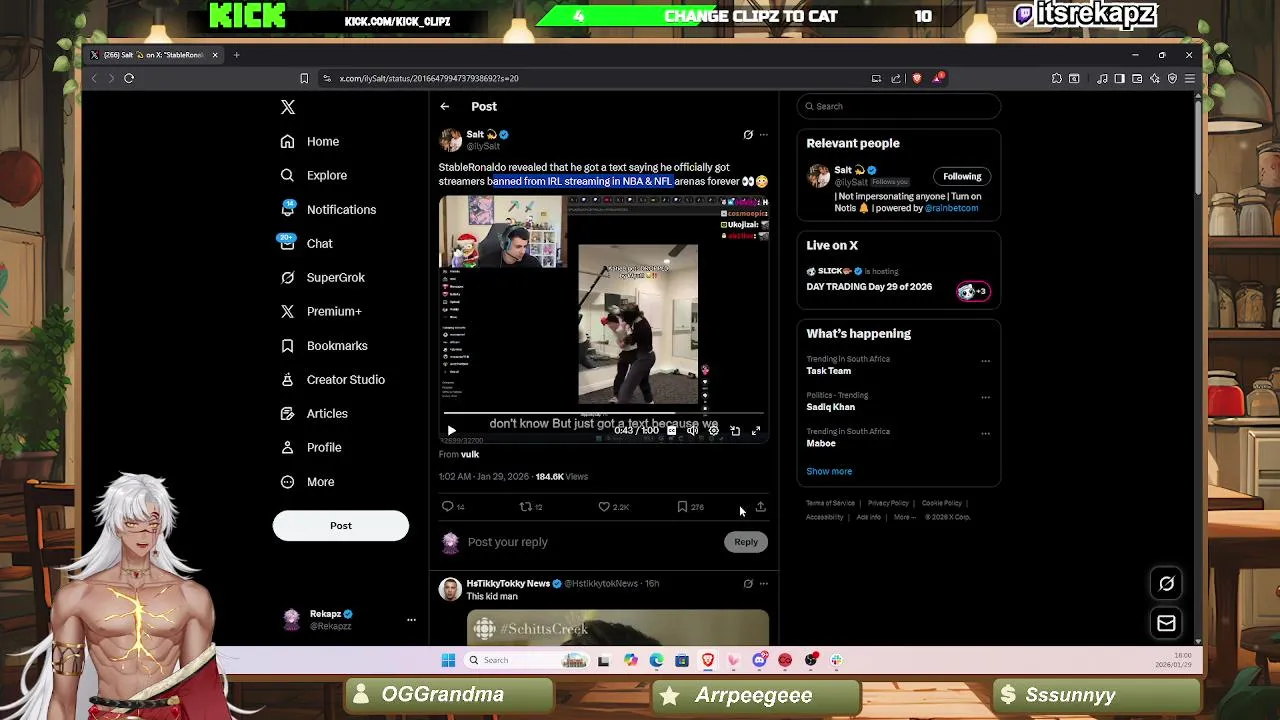This screenshot has width=1280, height=720.
Task: Repost the post using the repost icon
Action: click(525, 507)
